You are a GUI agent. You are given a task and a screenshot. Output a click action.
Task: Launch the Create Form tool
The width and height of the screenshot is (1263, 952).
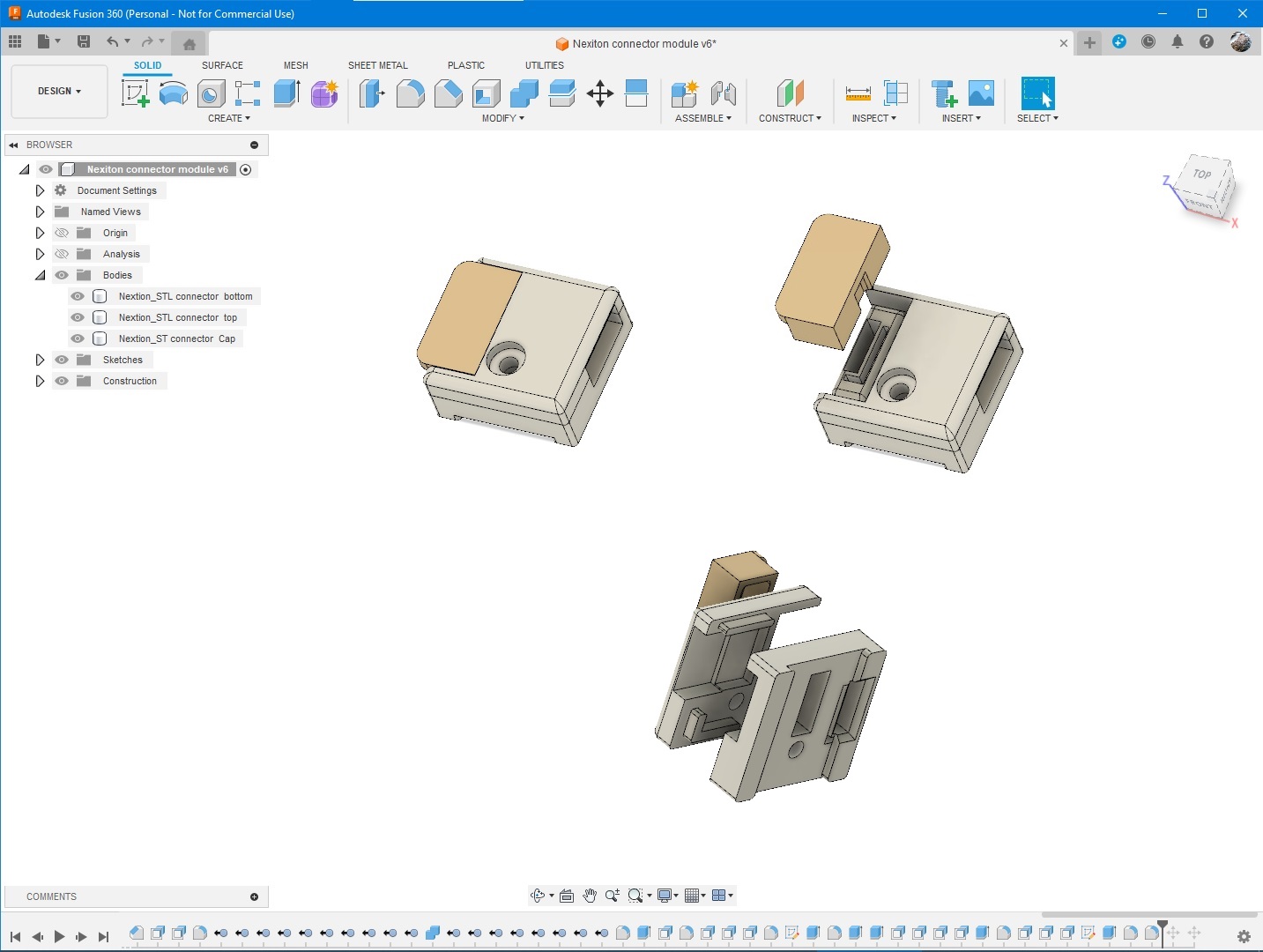(x=324, y=93)
